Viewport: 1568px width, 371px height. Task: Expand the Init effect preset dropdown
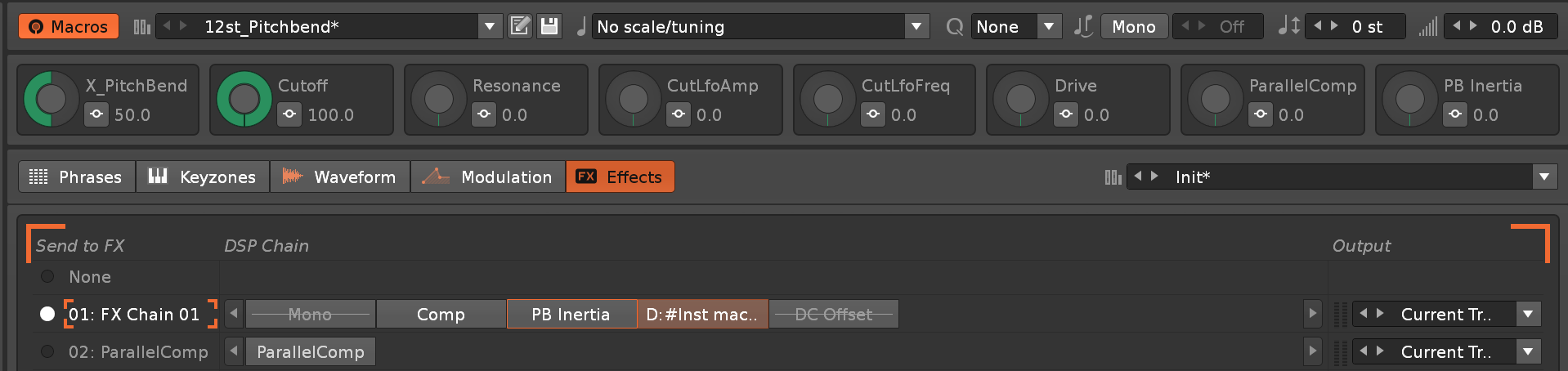[1543, 177]
